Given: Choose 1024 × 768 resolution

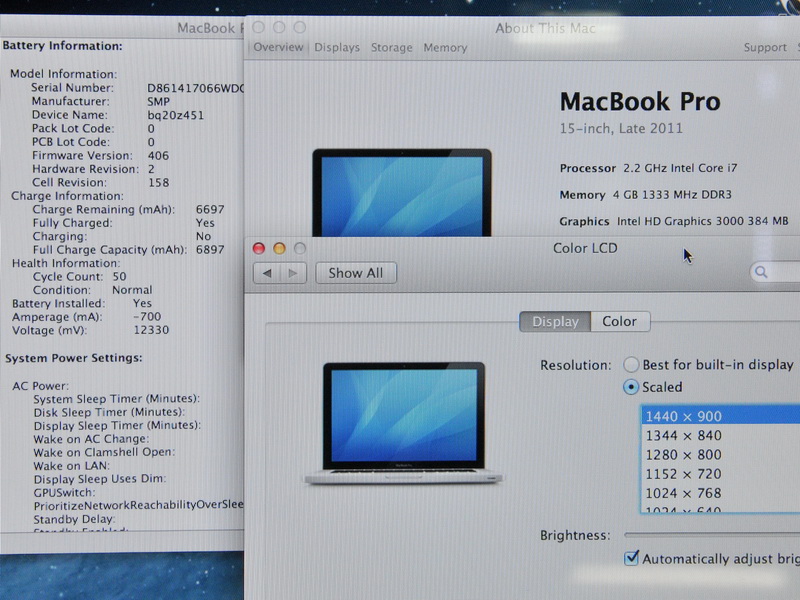Looking at the screenshot, I should click(x=720, y=493).
